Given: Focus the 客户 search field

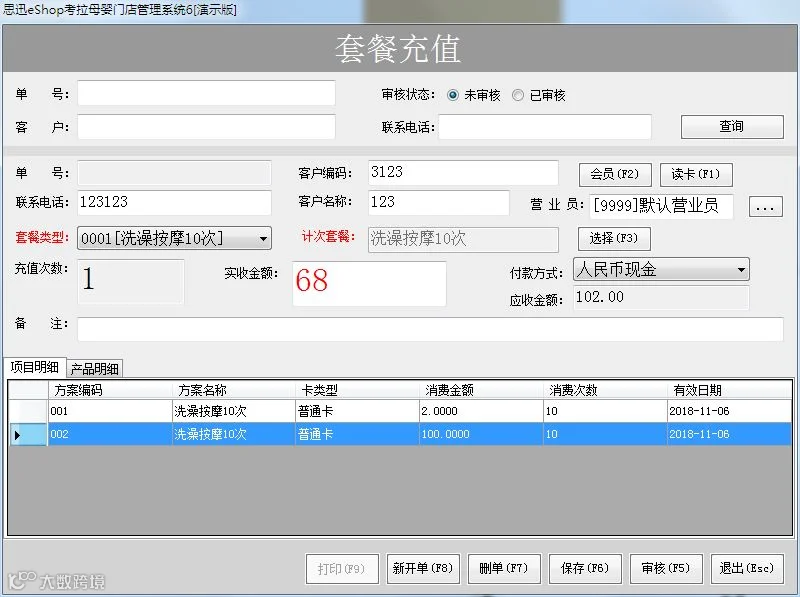Looking at the screenshot, I should point(206,127).
